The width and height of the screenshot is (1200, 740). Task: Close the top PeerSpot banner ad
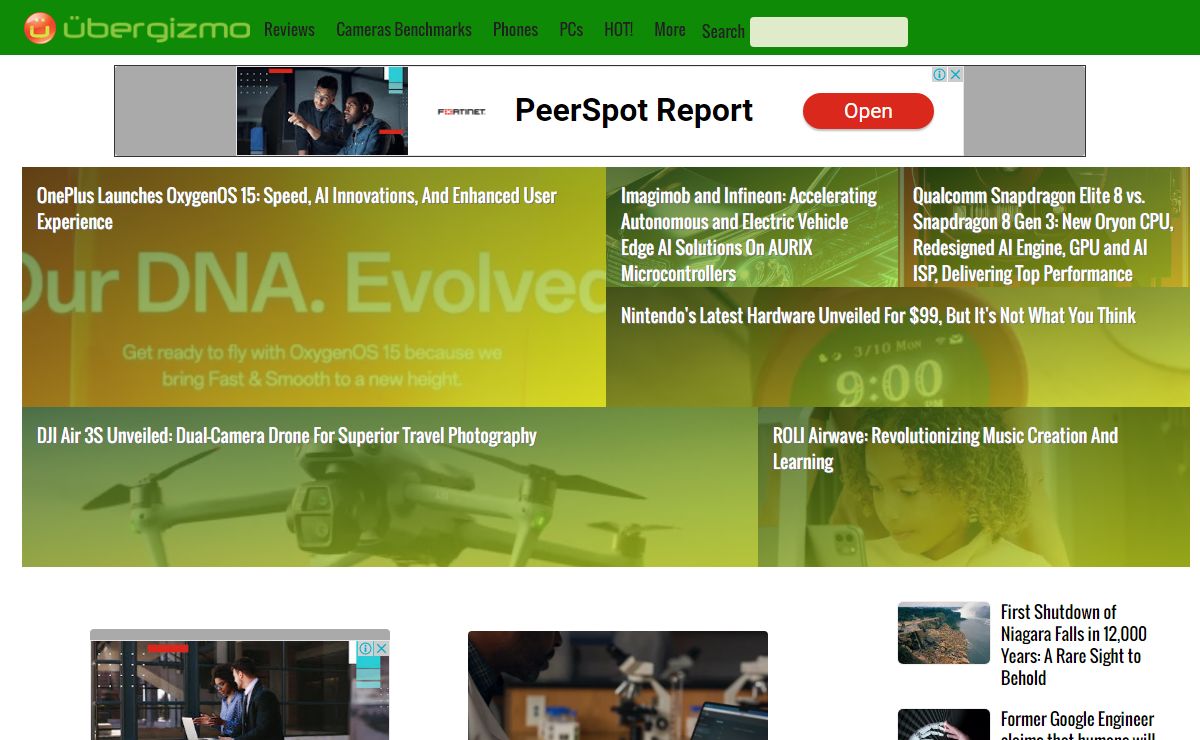(955, 74)
